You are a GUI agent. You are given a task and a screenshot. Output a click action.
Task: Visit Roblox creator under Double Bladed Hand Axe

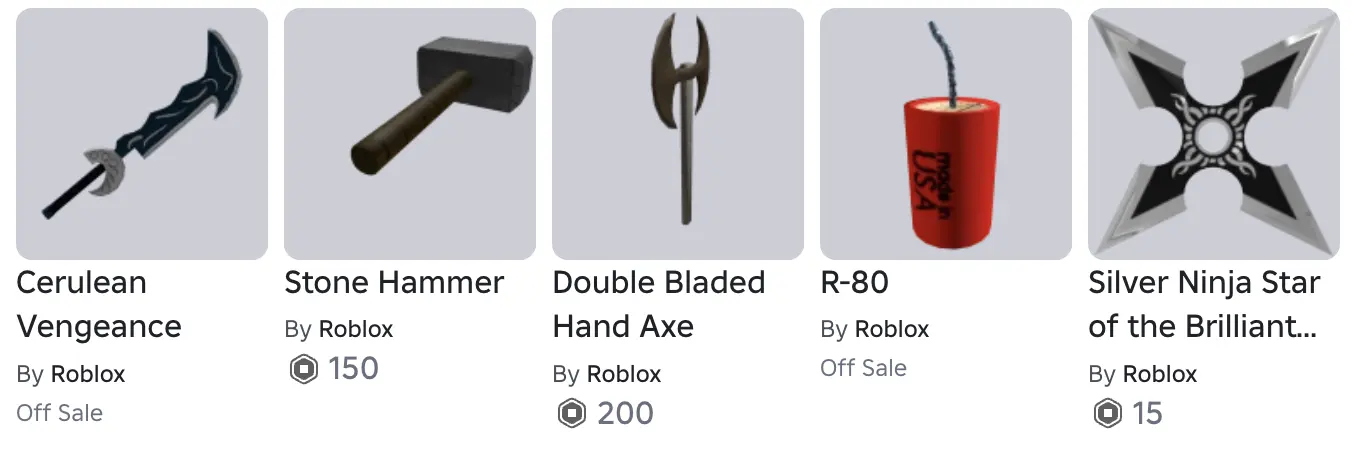624,374
